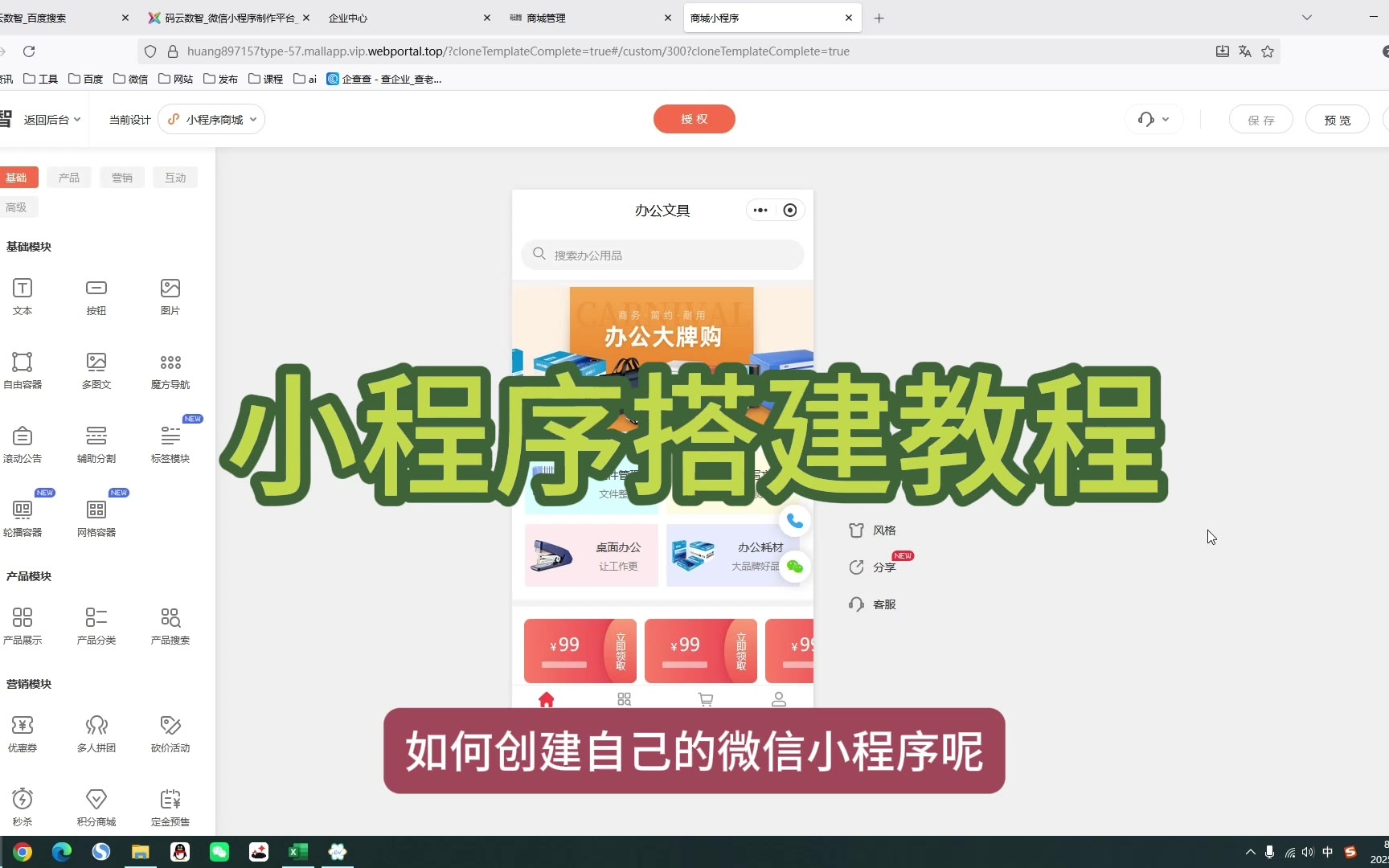Insert the 魔方导航 navigation module
Viewport: 1389px width, 868px height.
(170, 371)
